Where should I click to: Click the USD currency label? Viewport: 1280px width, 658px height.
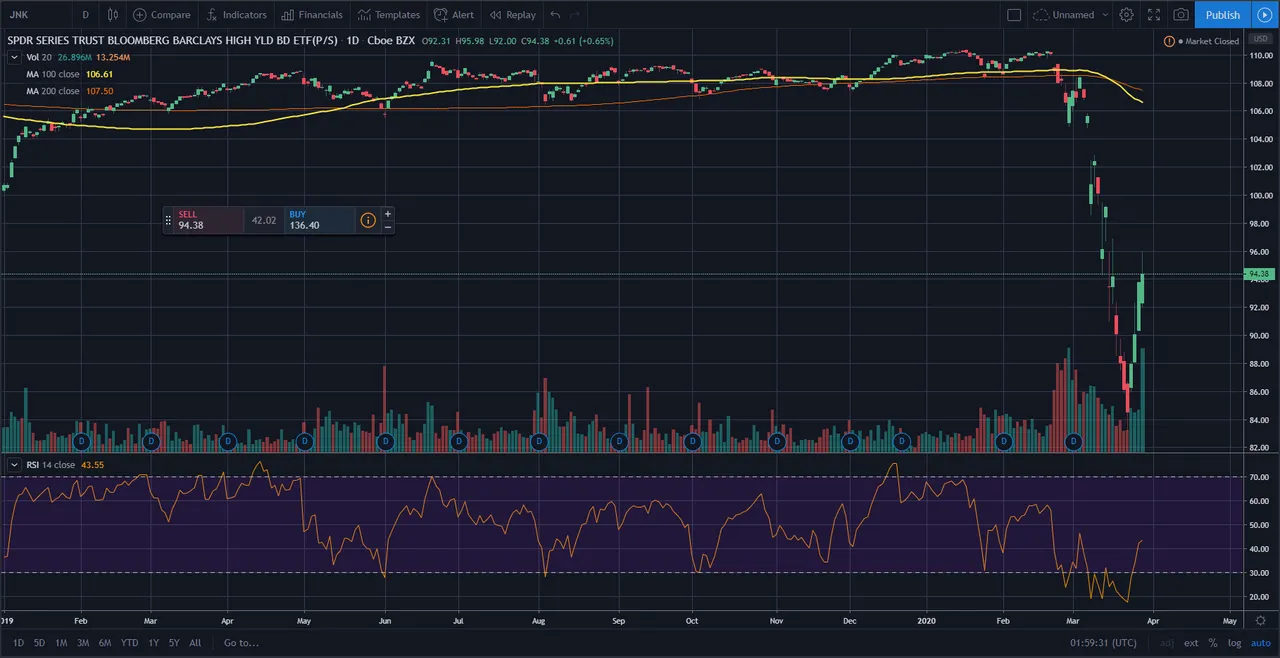tap(1260, 40)
